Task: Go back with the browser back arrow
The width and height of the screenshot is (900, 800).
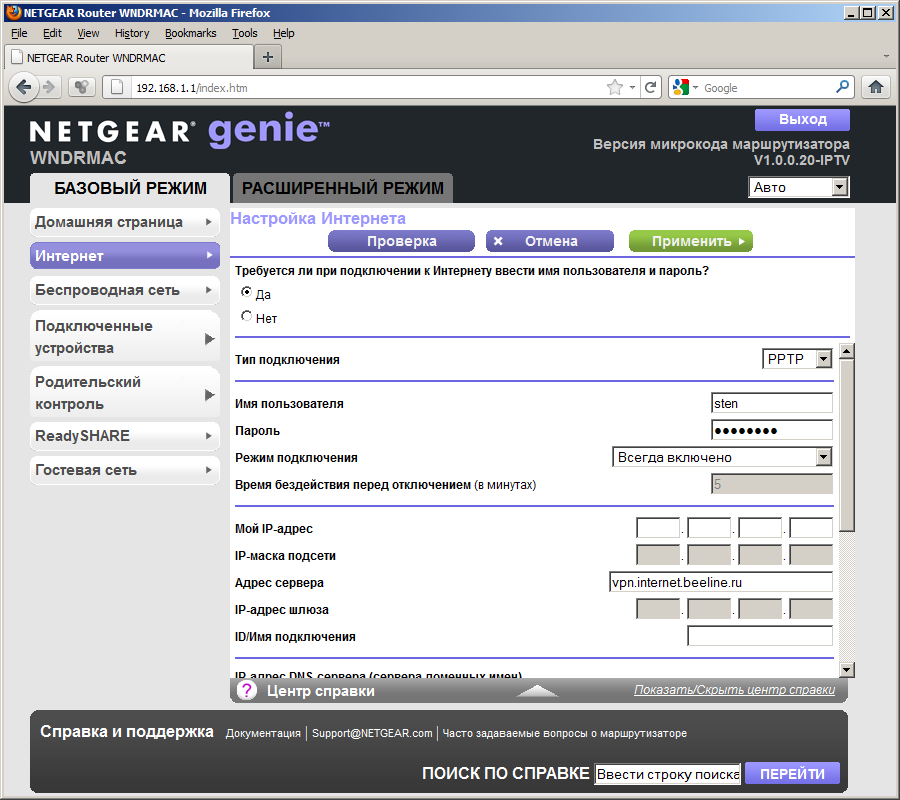Action: [24, 87]
